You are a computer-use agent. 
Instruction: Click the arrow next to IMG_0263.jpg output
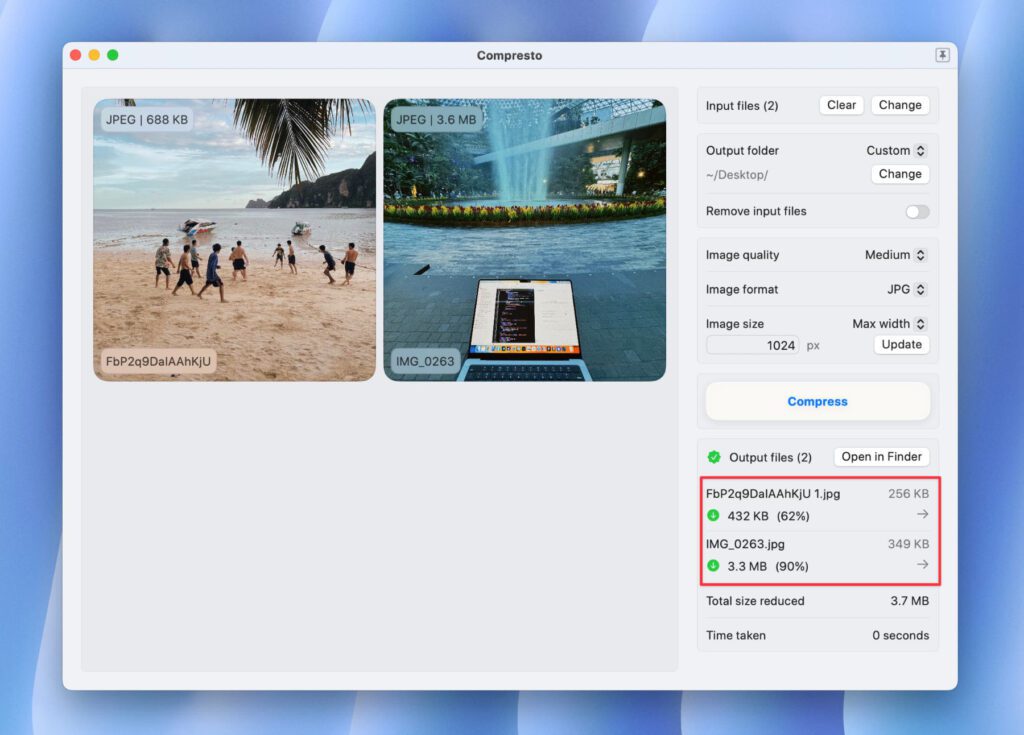922,565
